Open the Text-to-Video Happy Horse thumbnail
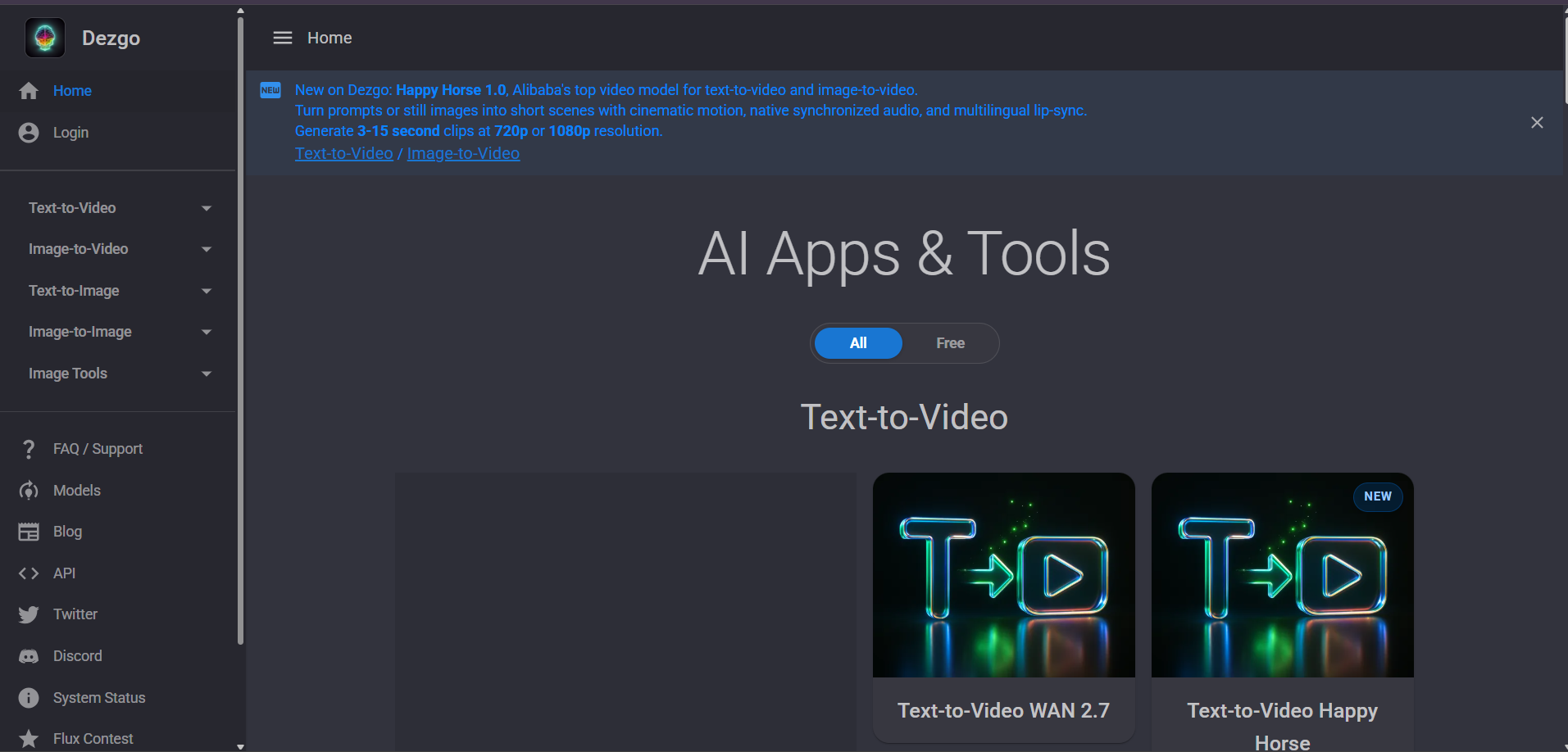Image resolution: width=1568 pixels, height=752 pixels. click(x=1283, y=575)
